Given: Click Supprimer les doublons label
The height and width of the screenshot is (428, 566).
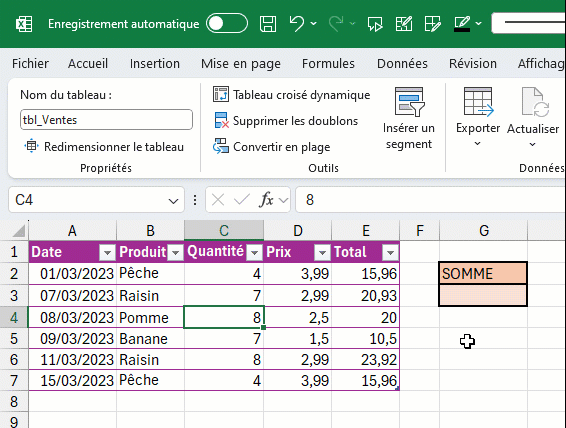Looking at the screenshot, I should coord(295,121).
